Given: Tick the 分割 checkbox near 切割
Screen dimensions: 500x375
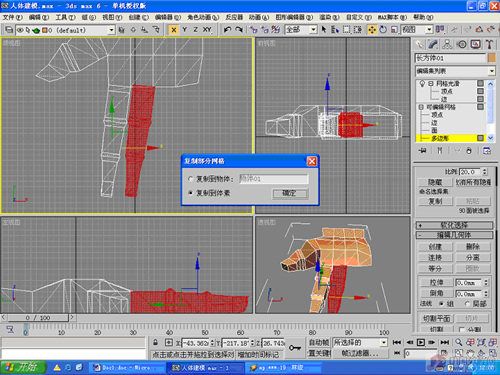Looking at the screenshot, I should point(462,329).
